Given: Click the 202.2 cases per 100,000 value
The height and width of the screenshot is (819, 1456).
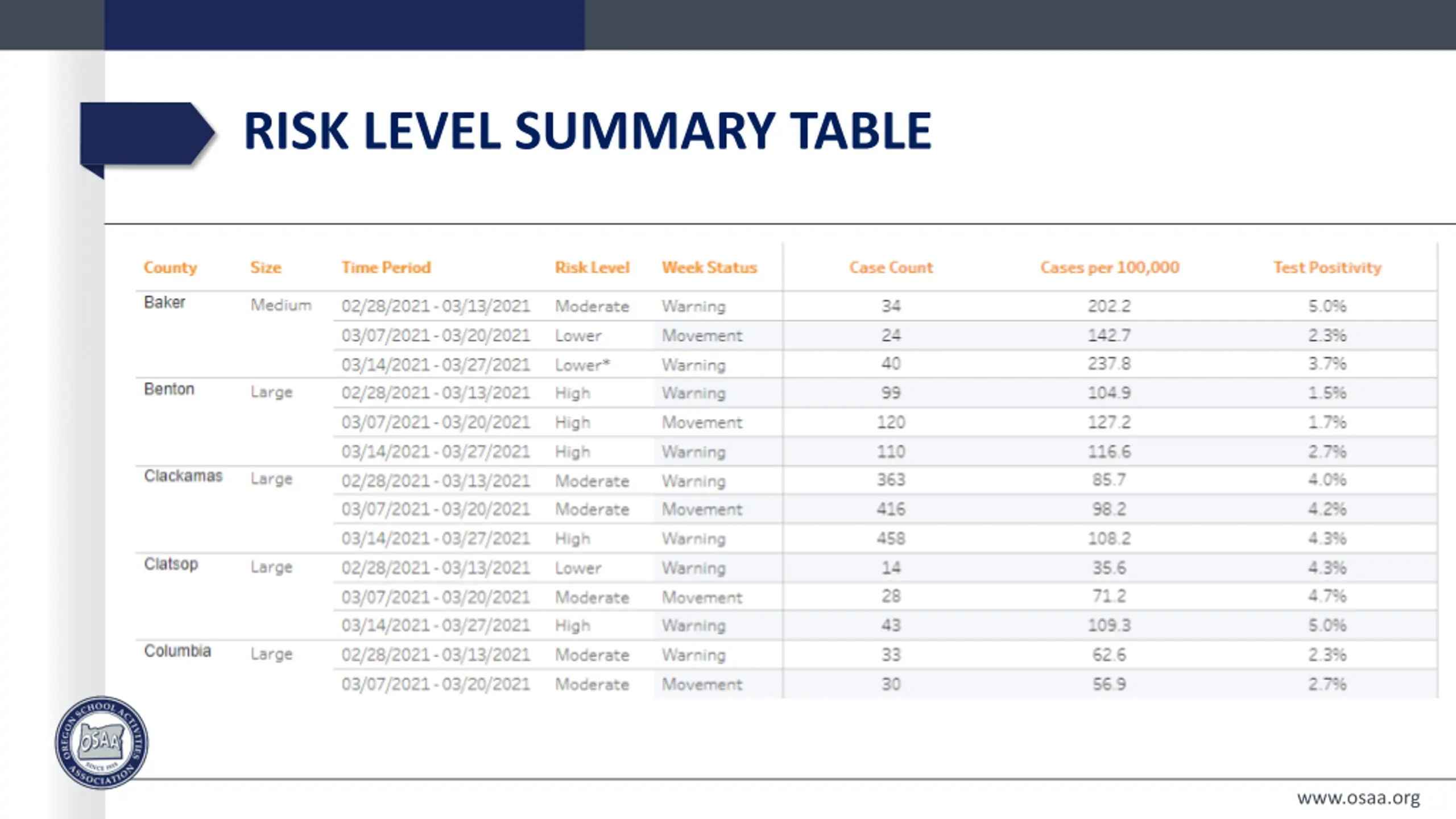Looking at the screenshot, I should coord(1109,306).
